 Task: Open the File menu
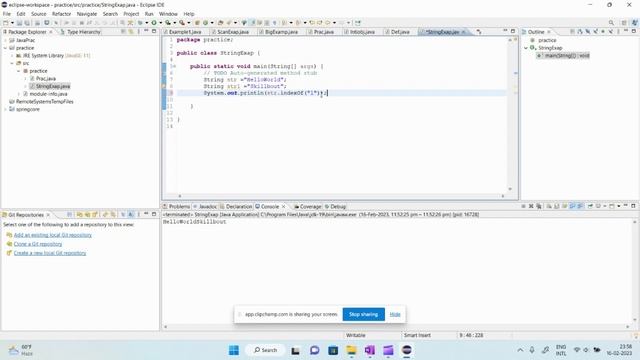(x=7, y=14)
